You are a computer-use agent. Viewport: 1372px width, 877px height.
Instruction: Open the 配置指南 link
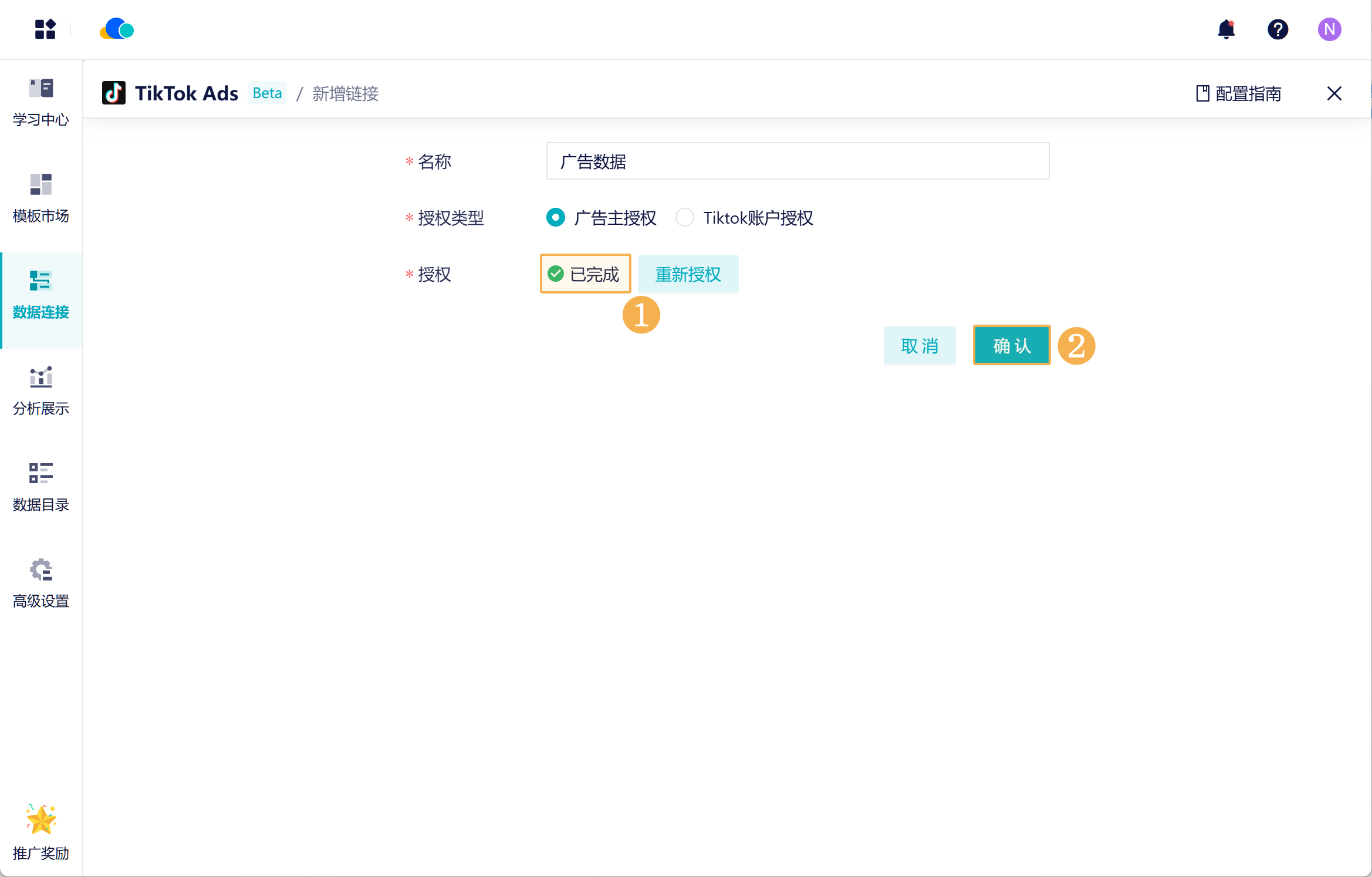pyautogui.click(x=1238, y=93)
